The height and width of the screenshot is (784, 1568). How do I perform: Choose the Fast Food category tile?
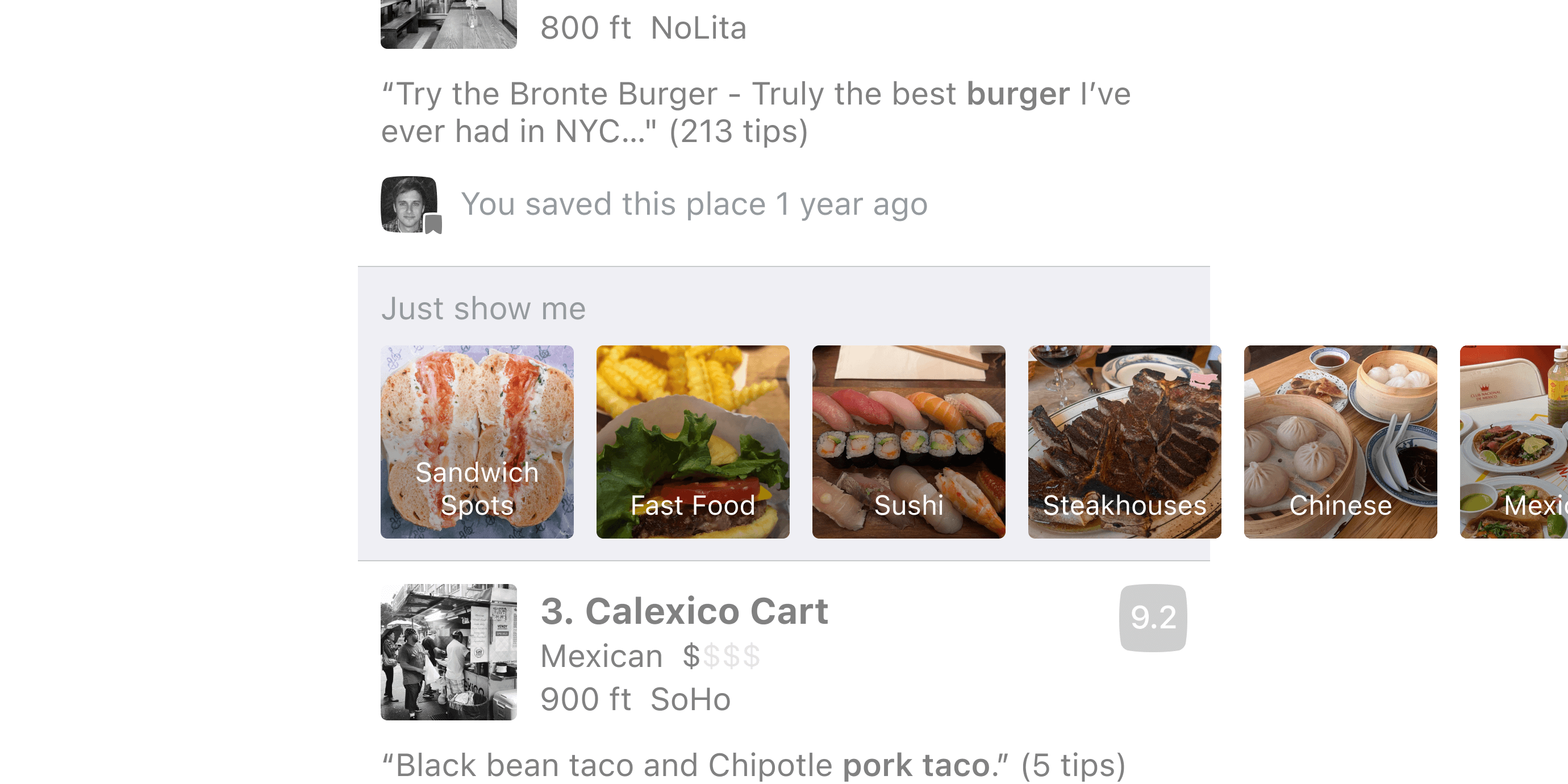point(693,442)
